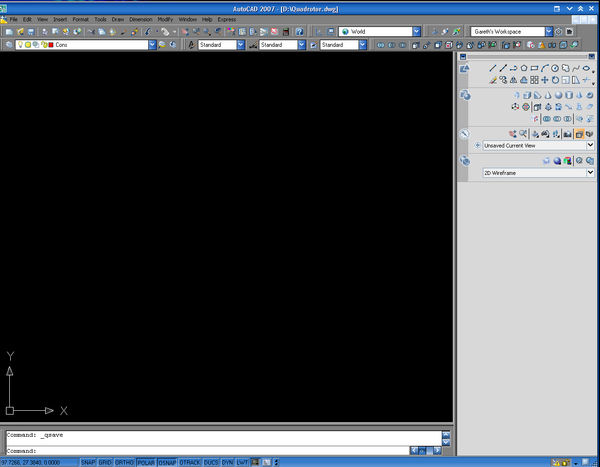Open the layer dropdown showing Cons
The image size is (600, 467).
(86, 45)
